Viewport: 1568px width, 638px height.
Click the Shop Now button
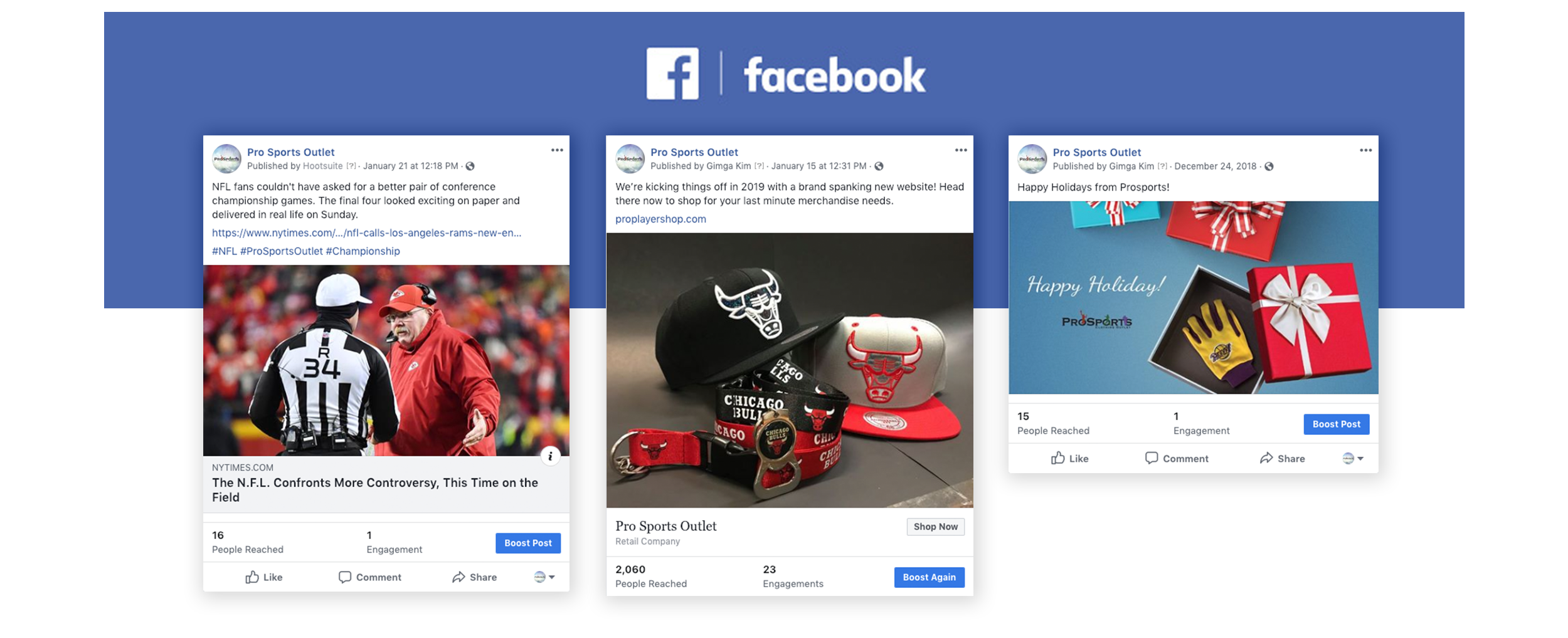935,526
